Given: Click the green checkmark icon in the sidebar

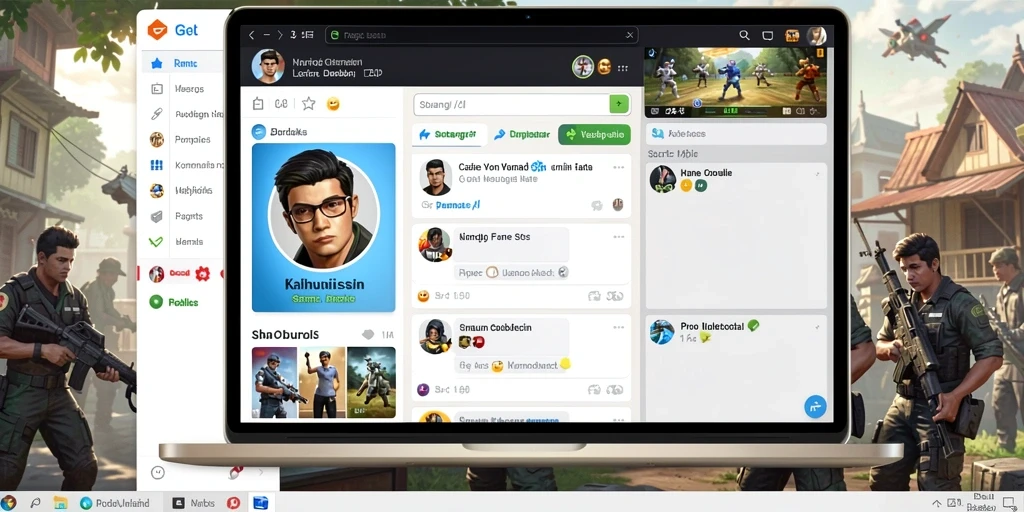Looking at the screenshot, I should [155, 242].
